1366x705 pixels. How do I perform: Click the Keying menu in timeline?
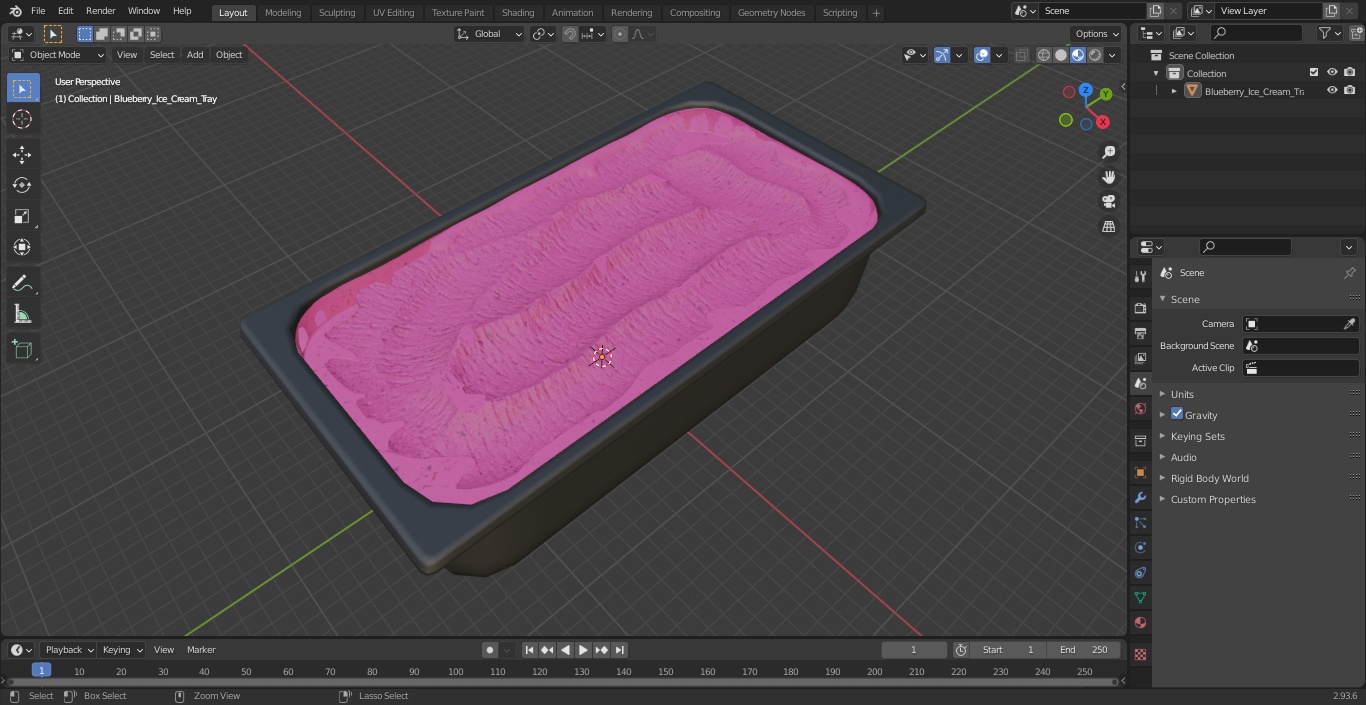tap(122, 650)
